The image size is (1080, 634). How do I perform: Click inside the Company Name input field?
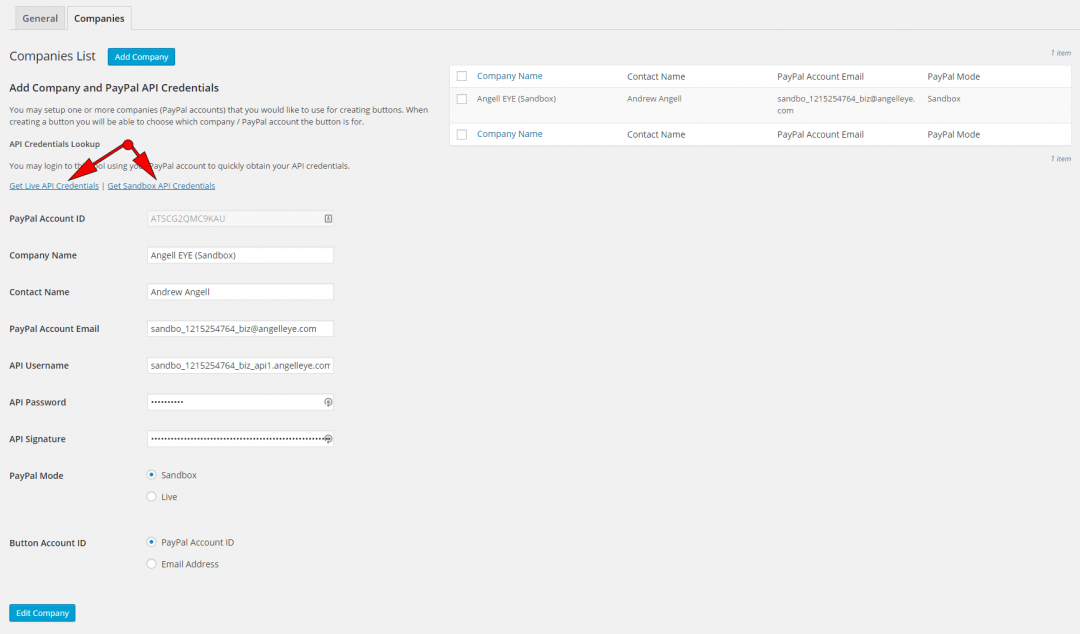click(240, 255)
